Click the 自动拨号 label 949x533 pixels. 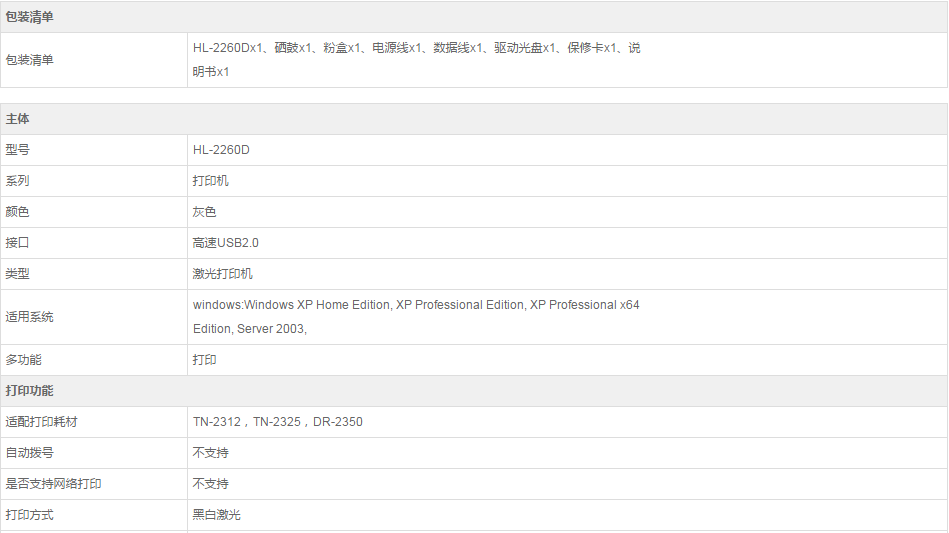30,453
